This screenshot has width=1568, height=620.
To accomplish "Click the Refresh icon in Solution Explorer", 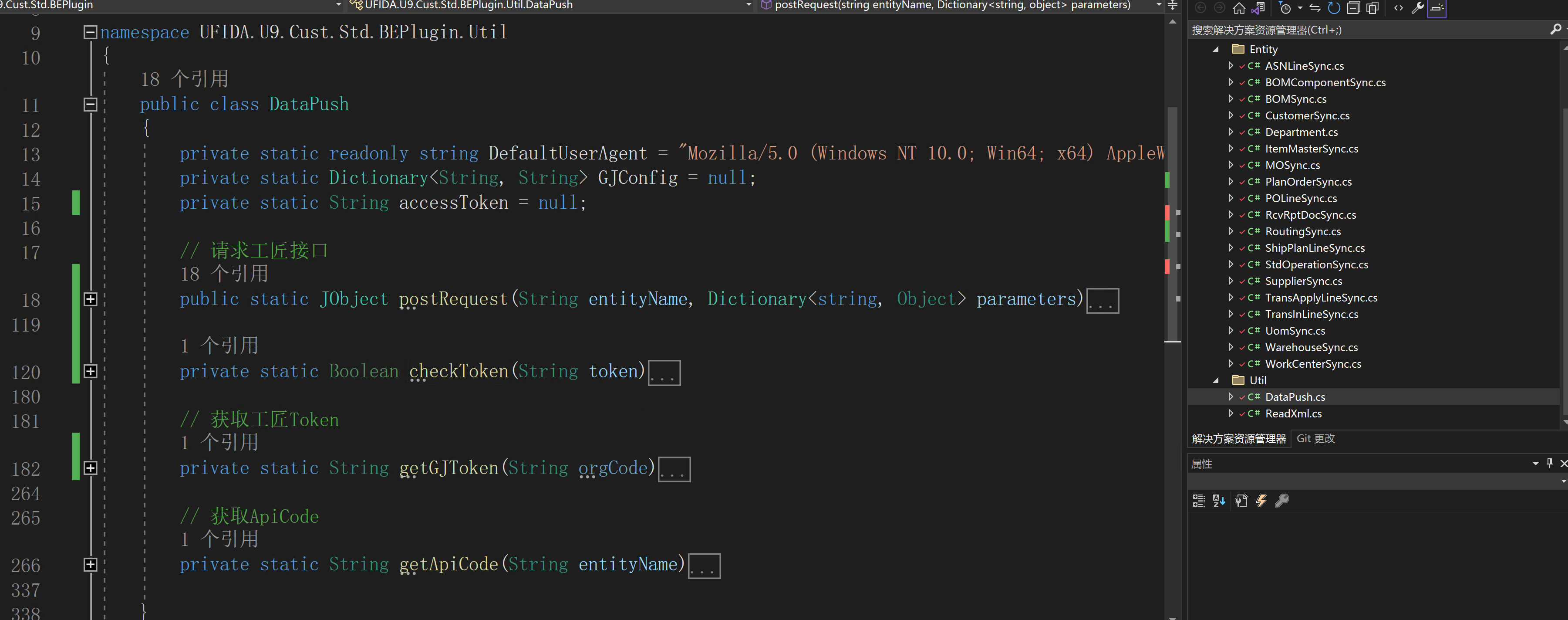I will tap(1334, 8).
